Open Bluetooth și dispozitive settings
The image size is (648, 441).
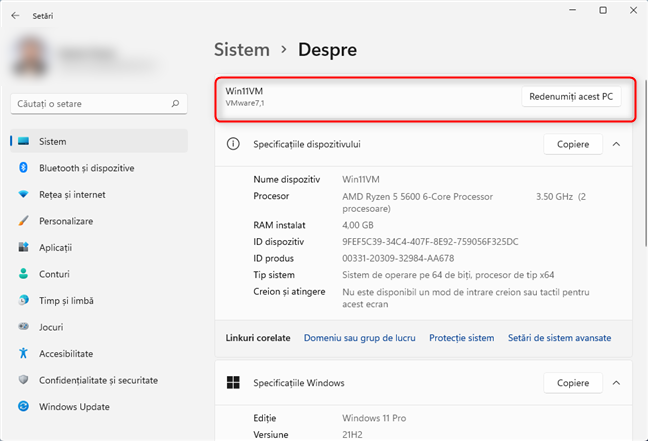[x=86, y=168]
